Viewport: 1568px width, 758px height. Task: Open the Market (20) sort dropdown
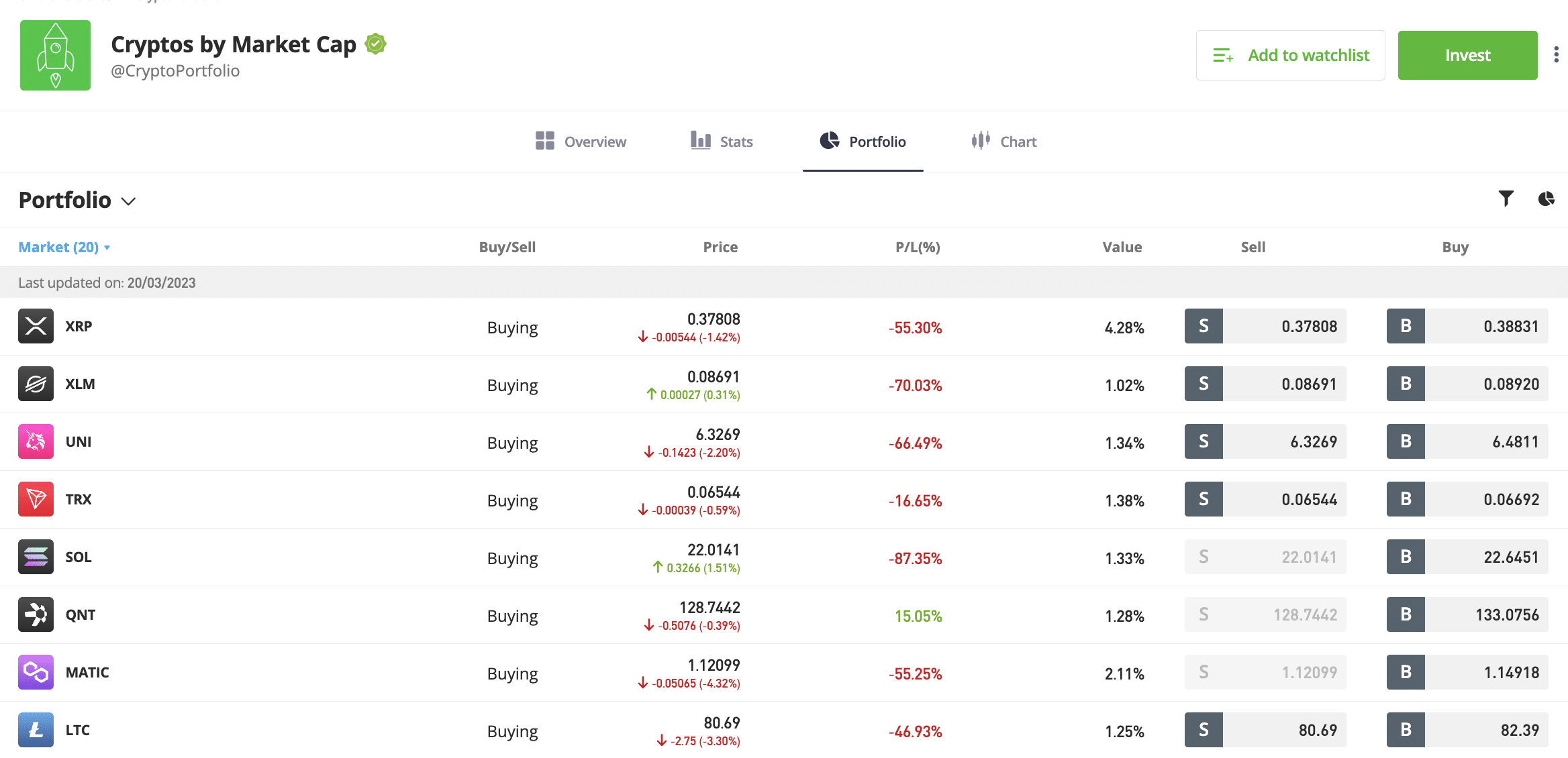(x=64, y=248)
